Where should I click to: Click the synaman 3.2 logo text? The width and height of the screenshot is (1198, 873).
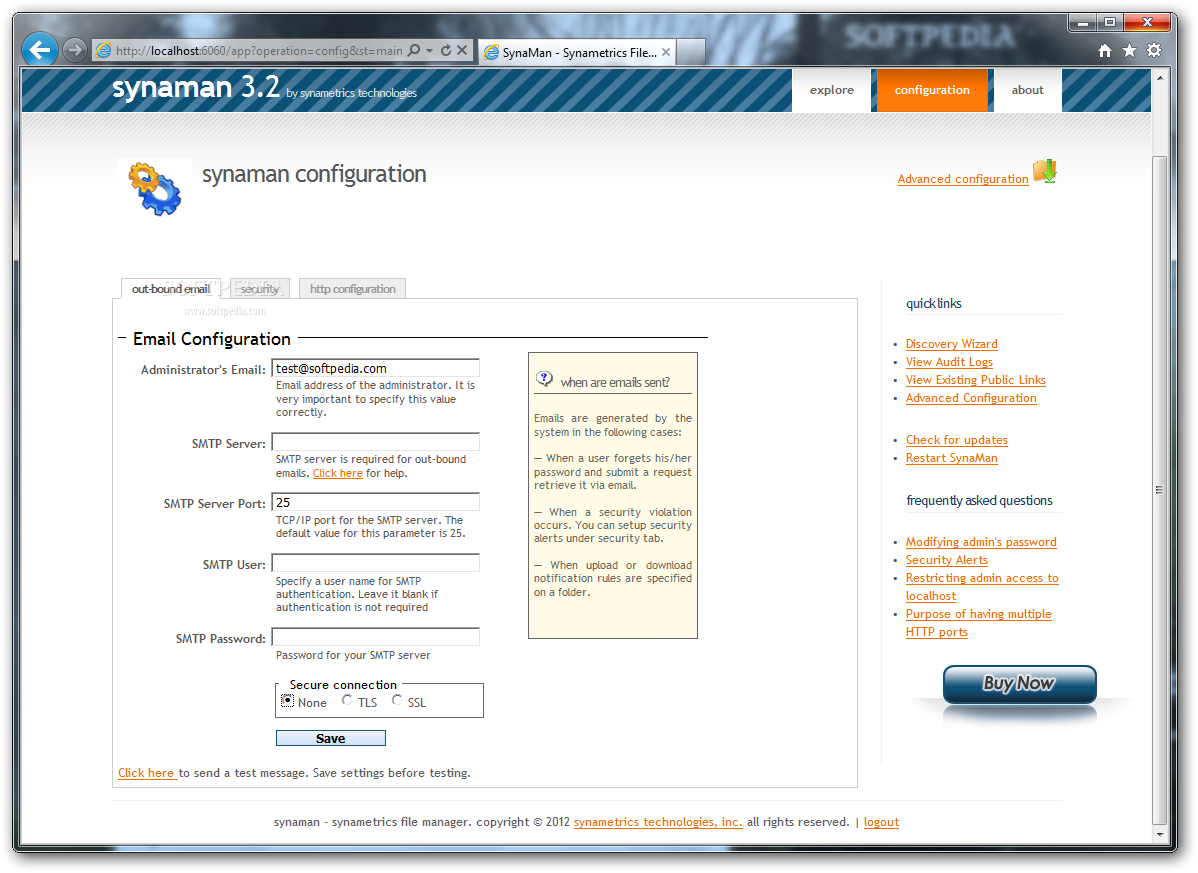click(196, 88)
